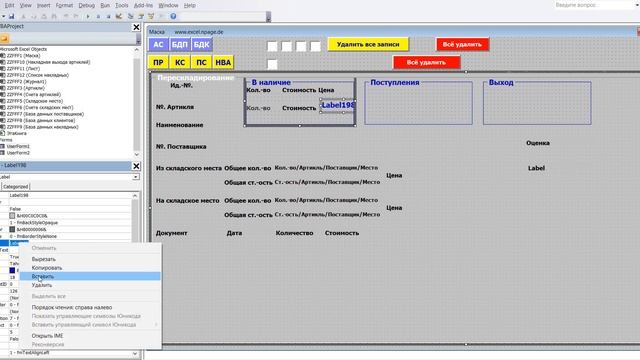640x360 pixels.
Task: Choose Вставить in the context menu
Action: (90, 276)
